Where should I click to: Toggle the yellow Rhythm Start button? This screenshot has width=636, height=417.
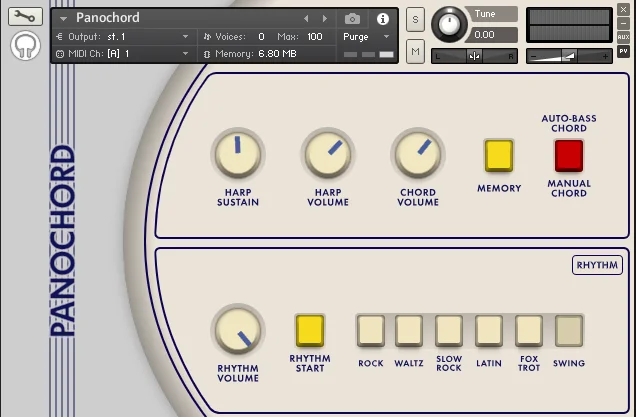coord(310,331)
